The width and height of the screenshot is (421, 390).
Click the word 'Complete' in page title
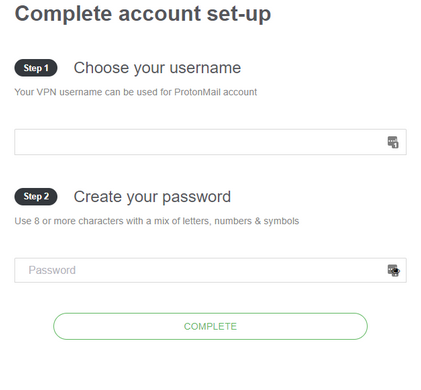pos(64,14)
